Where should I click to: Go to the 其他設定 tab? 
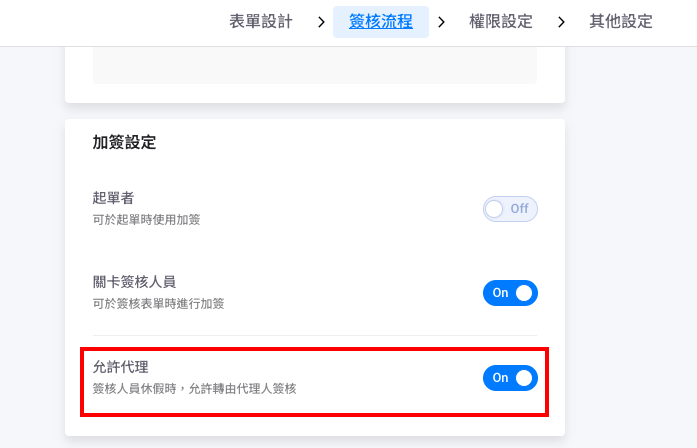click(621, 21)
